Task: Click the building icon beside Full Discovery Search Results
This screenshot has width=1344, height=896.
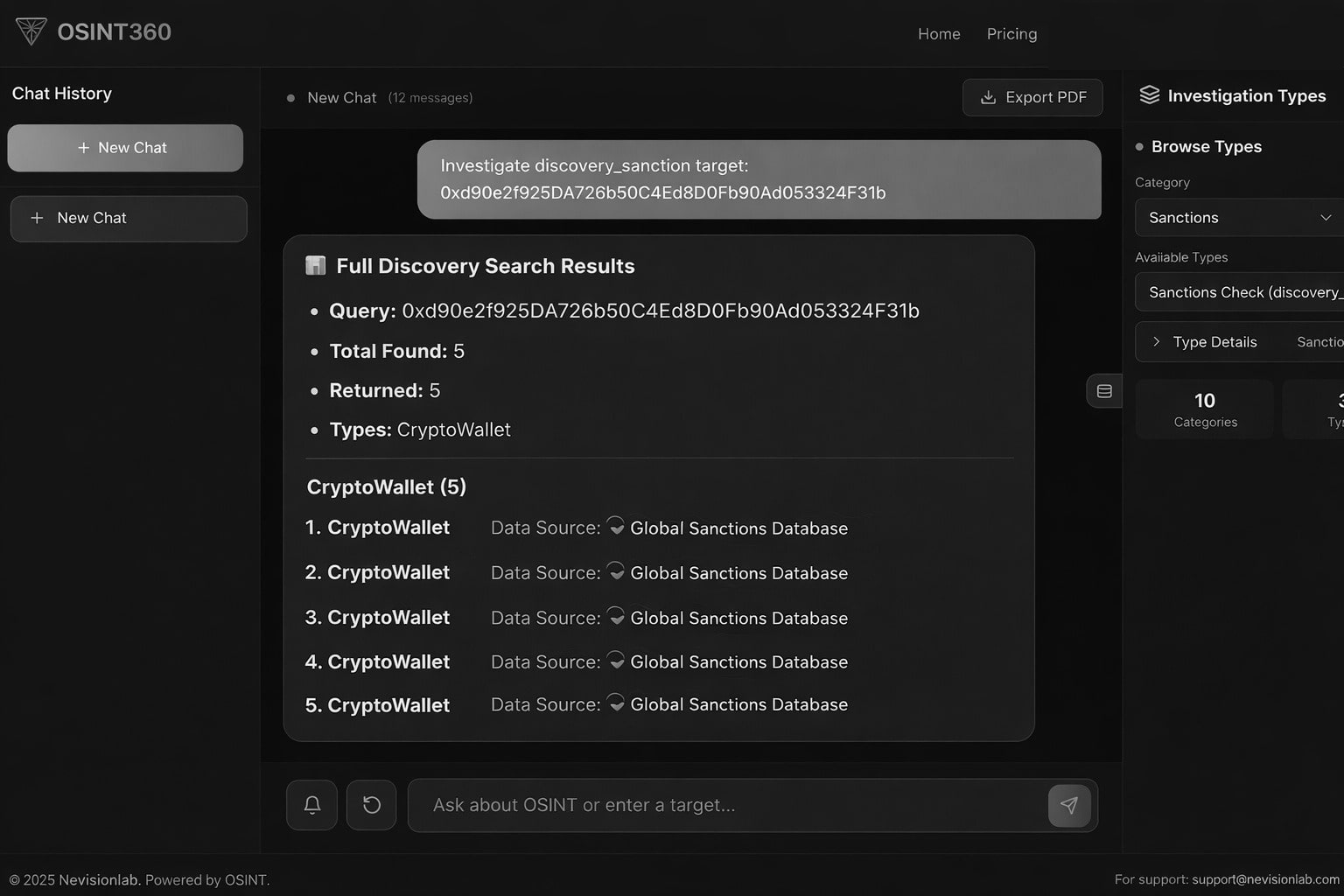Action: [315, 265]
